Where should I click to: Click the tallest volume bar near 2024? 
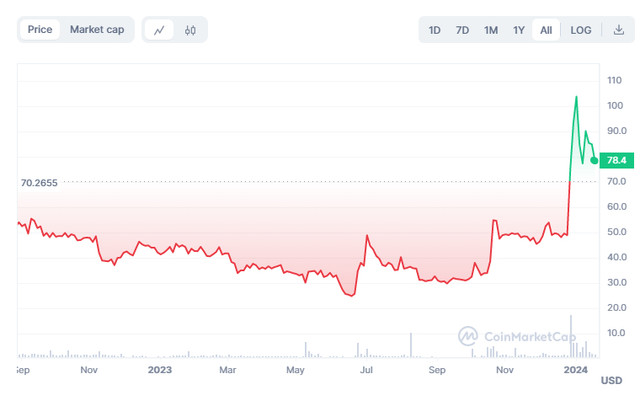571,336
